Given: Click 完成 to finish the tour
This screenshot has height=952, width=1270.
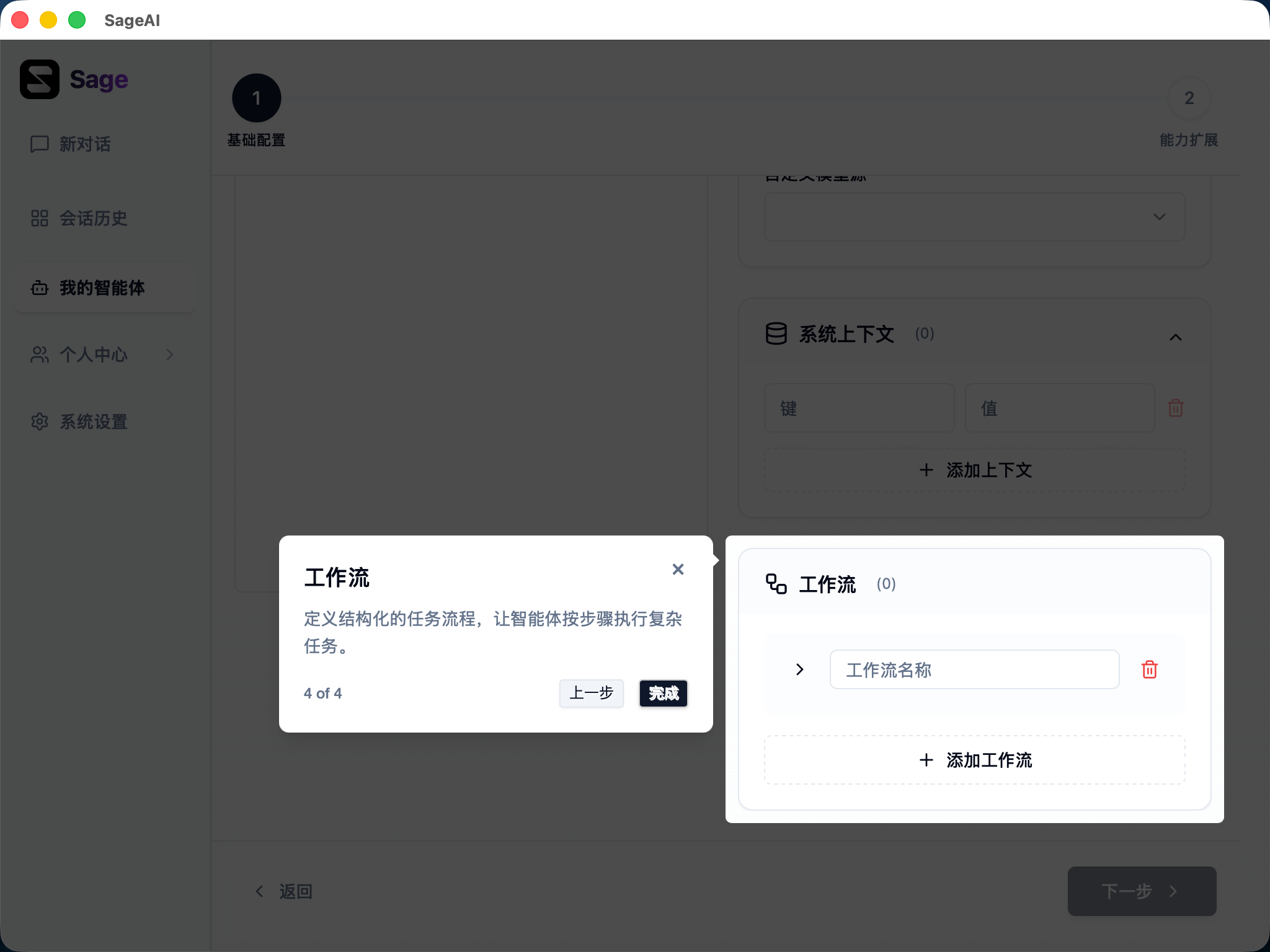Looking at the screenshot, I should [x=662, y=694].
